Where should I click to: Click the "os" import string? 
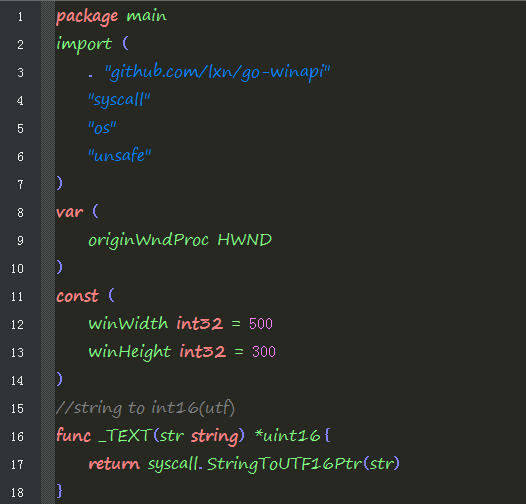[x=102, y=128]
